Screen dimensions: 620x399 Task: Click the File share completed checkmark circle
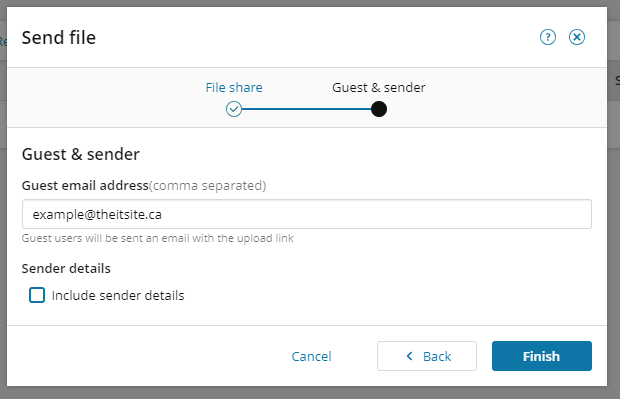click(x=234, y=109)
